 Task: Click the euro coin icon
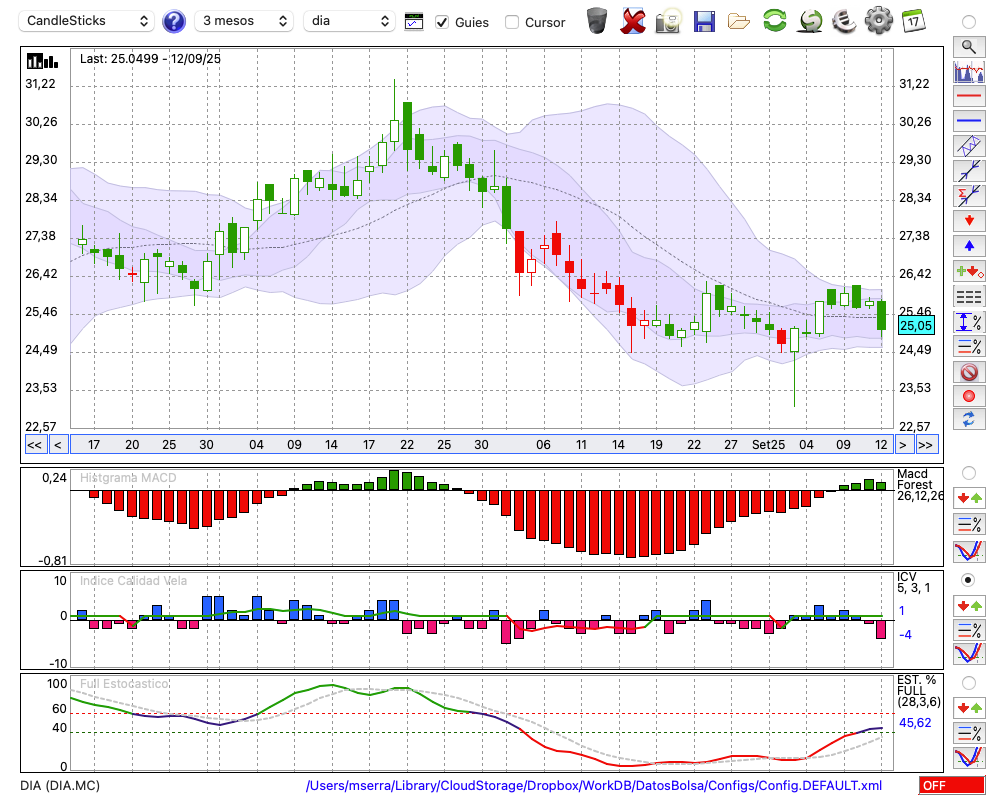coord(844,21)
